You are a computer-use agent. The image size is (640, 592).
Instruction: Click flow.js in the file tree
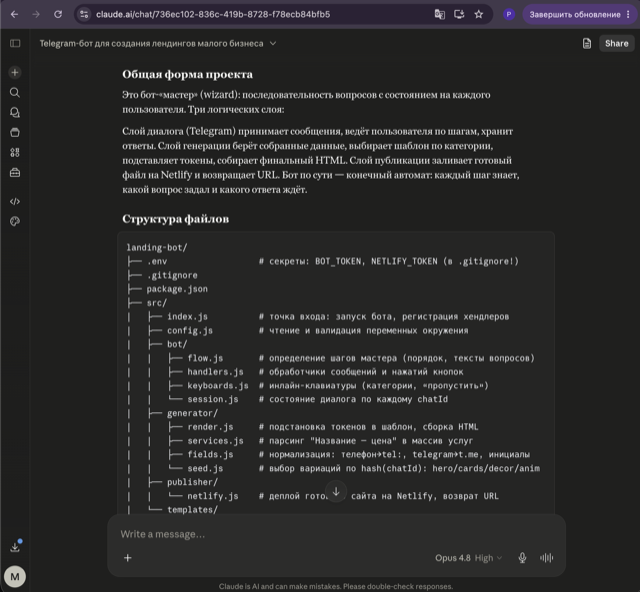(x=205, y=358)
